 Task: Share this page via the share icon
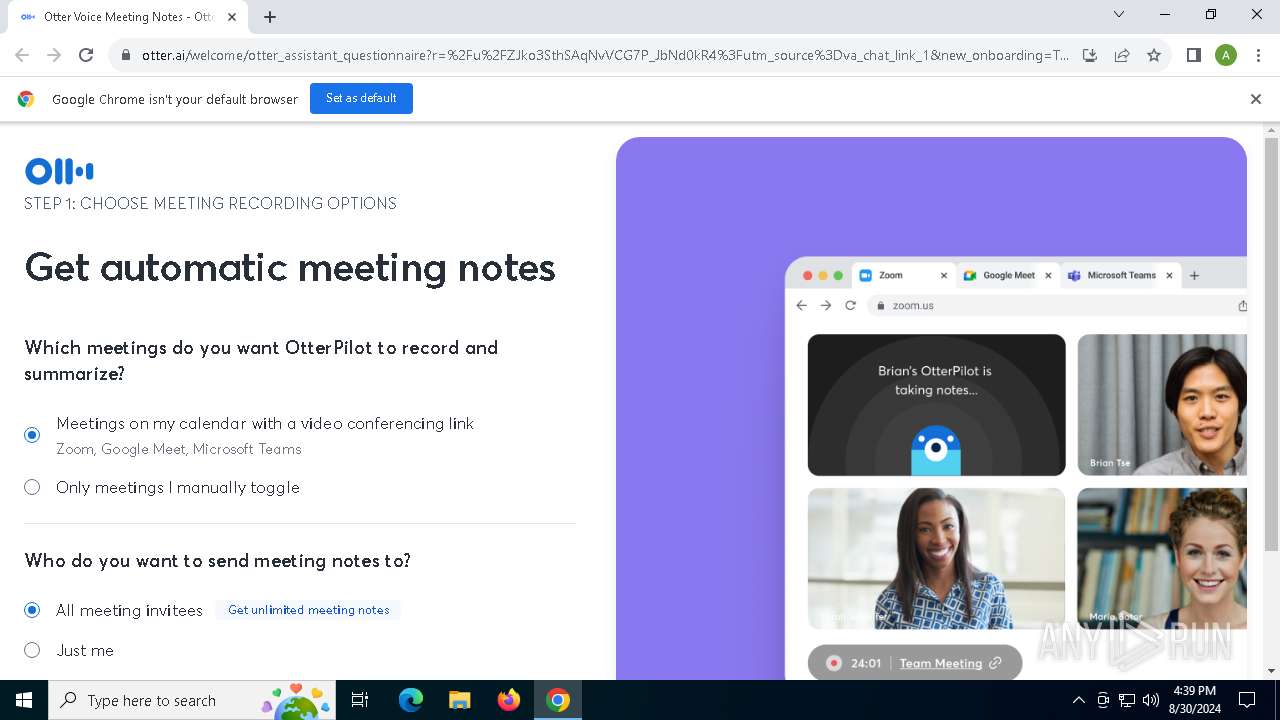pyautogui.click(x=1122, y=56)
